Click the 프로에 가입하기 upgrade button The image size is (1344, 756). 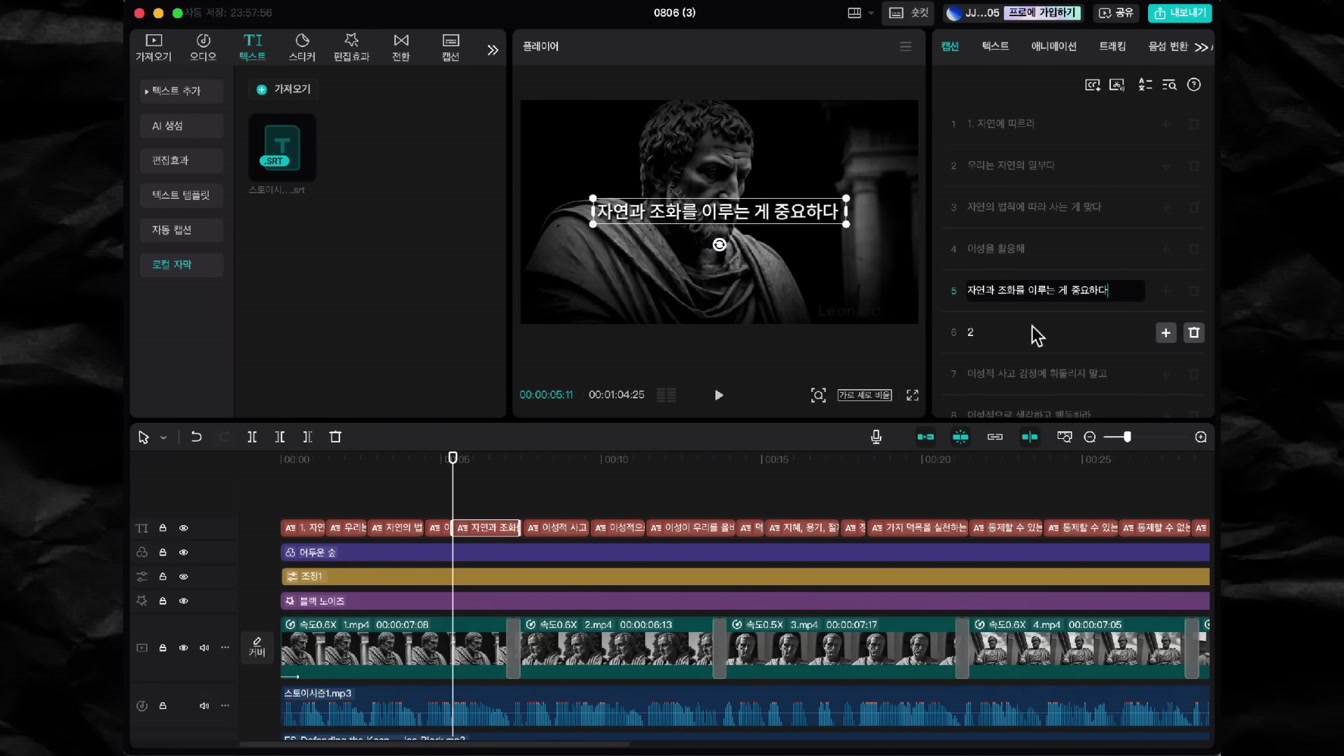(x=1043, y=13)
